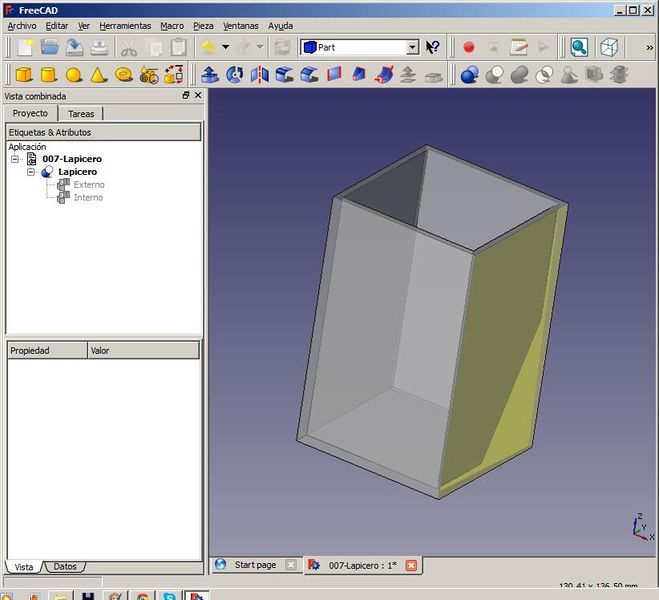Activate the Extrude tool
Screen dimensions: 659x600
[210, 75]
